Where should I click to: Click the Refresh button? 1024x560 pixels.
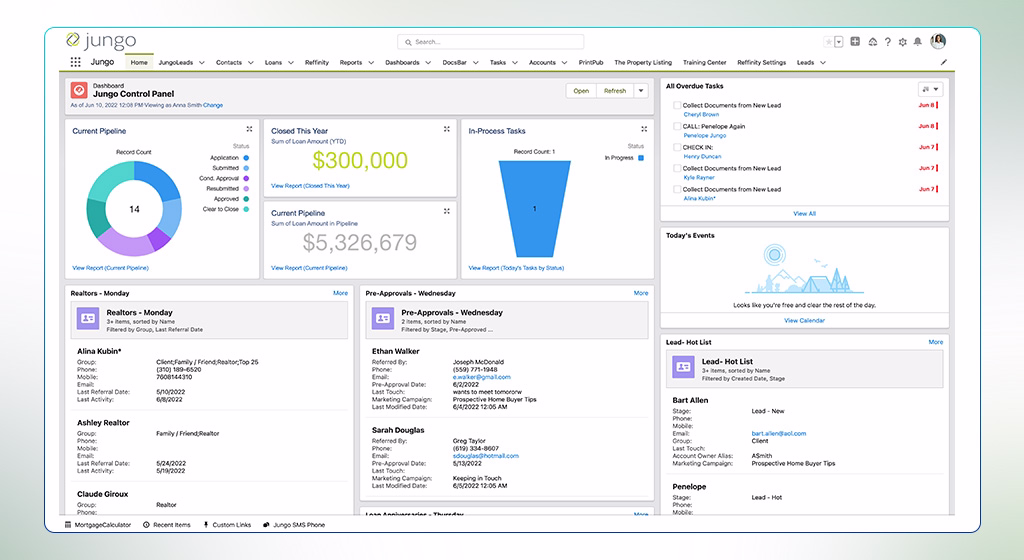point(615,91)
